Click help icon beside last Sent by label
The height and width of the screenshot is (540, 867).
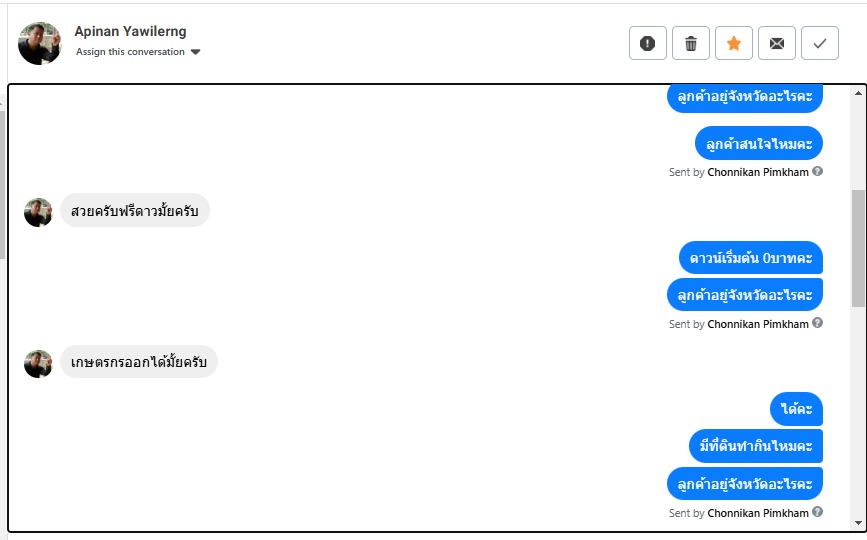point(818,512)
